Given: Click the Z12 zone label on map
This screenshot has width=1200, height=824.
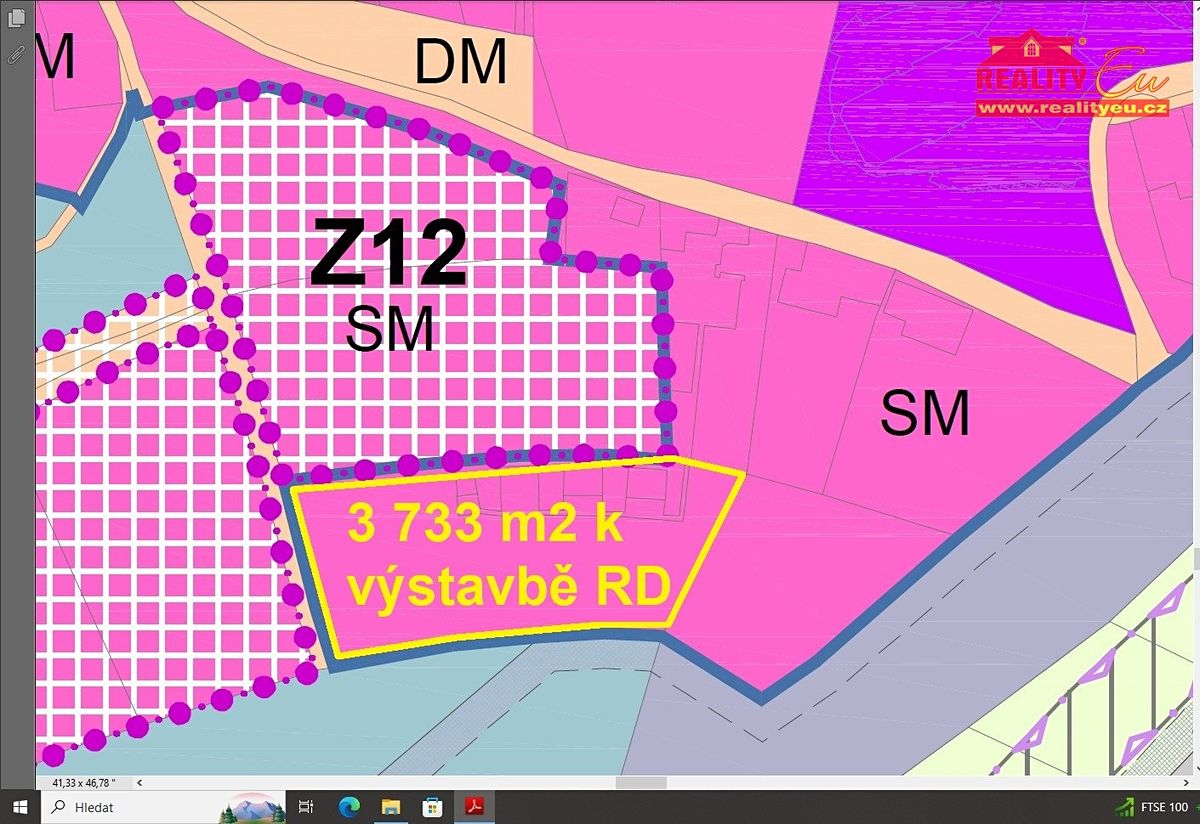Looking at the screenshot, I should [x=389, y=254].
